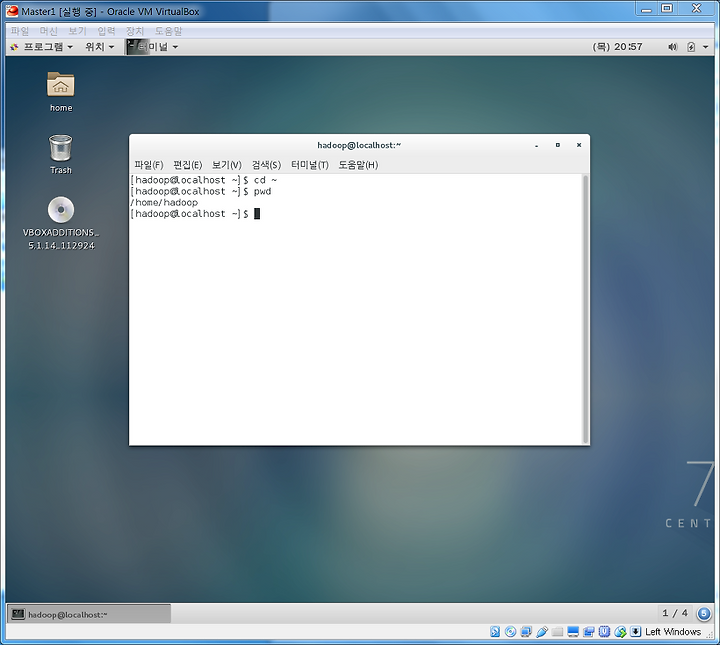This screenshot has height=645, width=720.
Task: Open the VBOXADDITIONS disc icon on desktop
Action: 61,210
